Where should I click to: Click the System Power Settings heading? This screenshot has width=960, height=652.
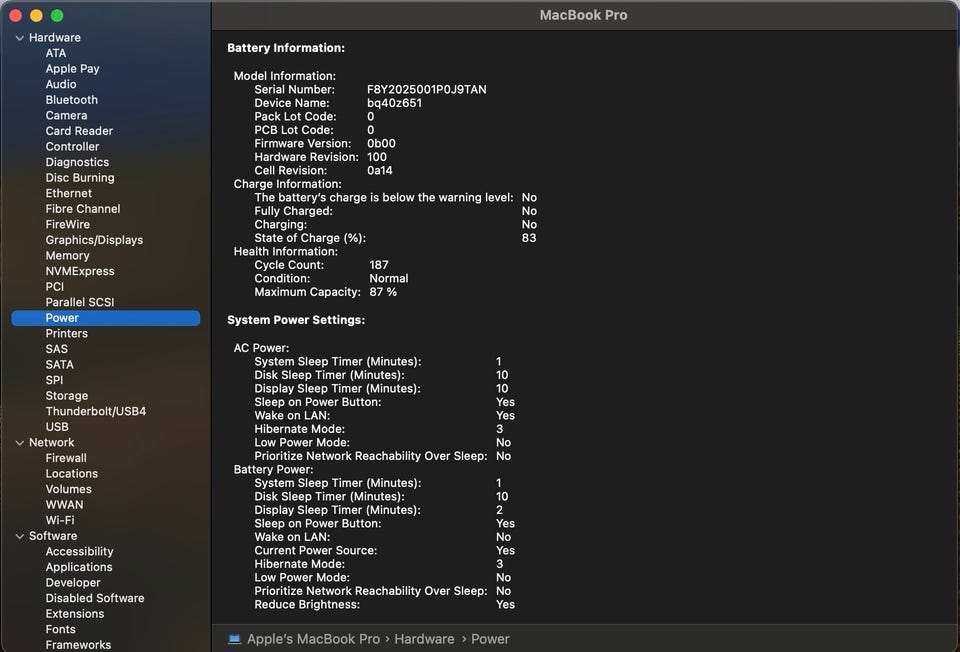(296, 320)
